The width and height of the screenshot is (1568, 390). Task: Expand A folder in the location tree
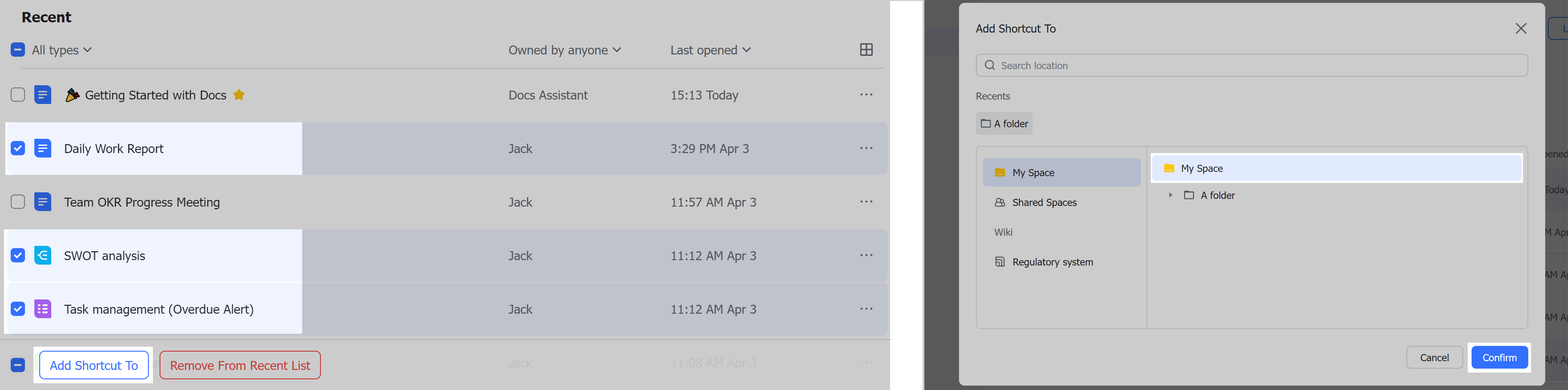pos(1170,195)
